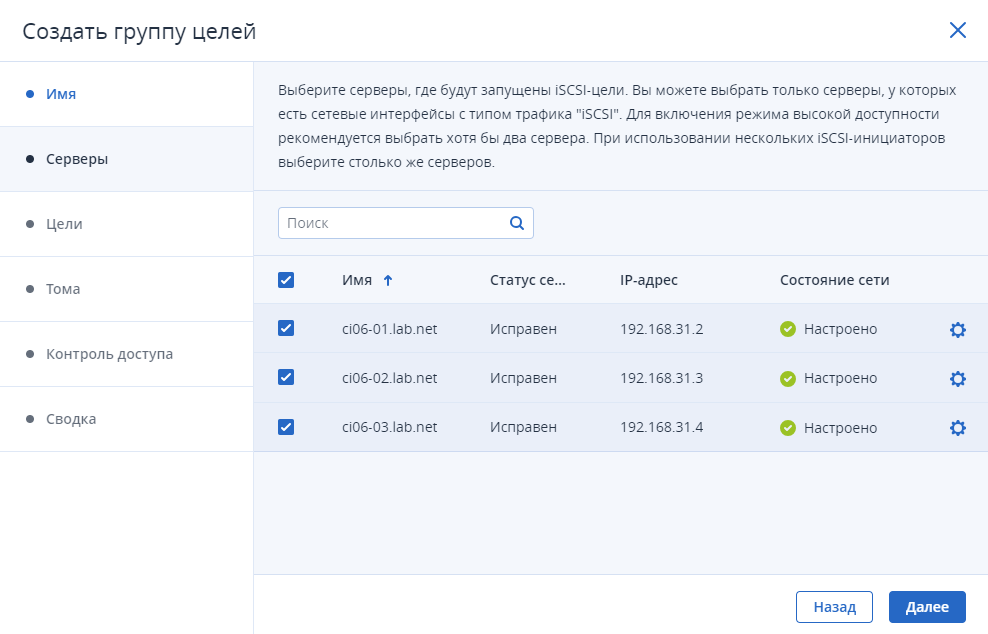
Task: Click Настроено label for ci06-03.lab.net
Action: tap(841, 428)
